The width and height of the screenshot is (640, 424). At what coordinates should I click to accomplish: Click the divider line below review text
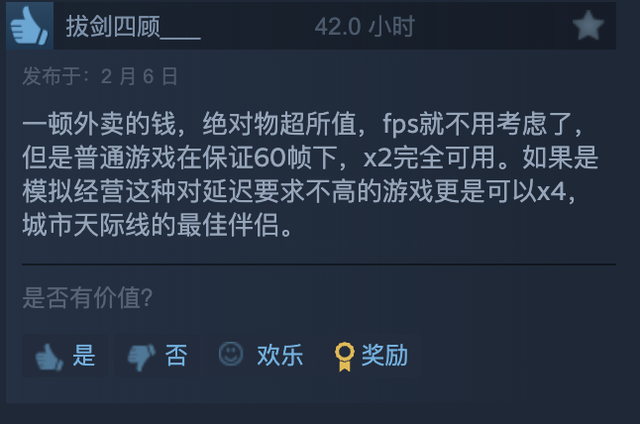click(319, 264)
